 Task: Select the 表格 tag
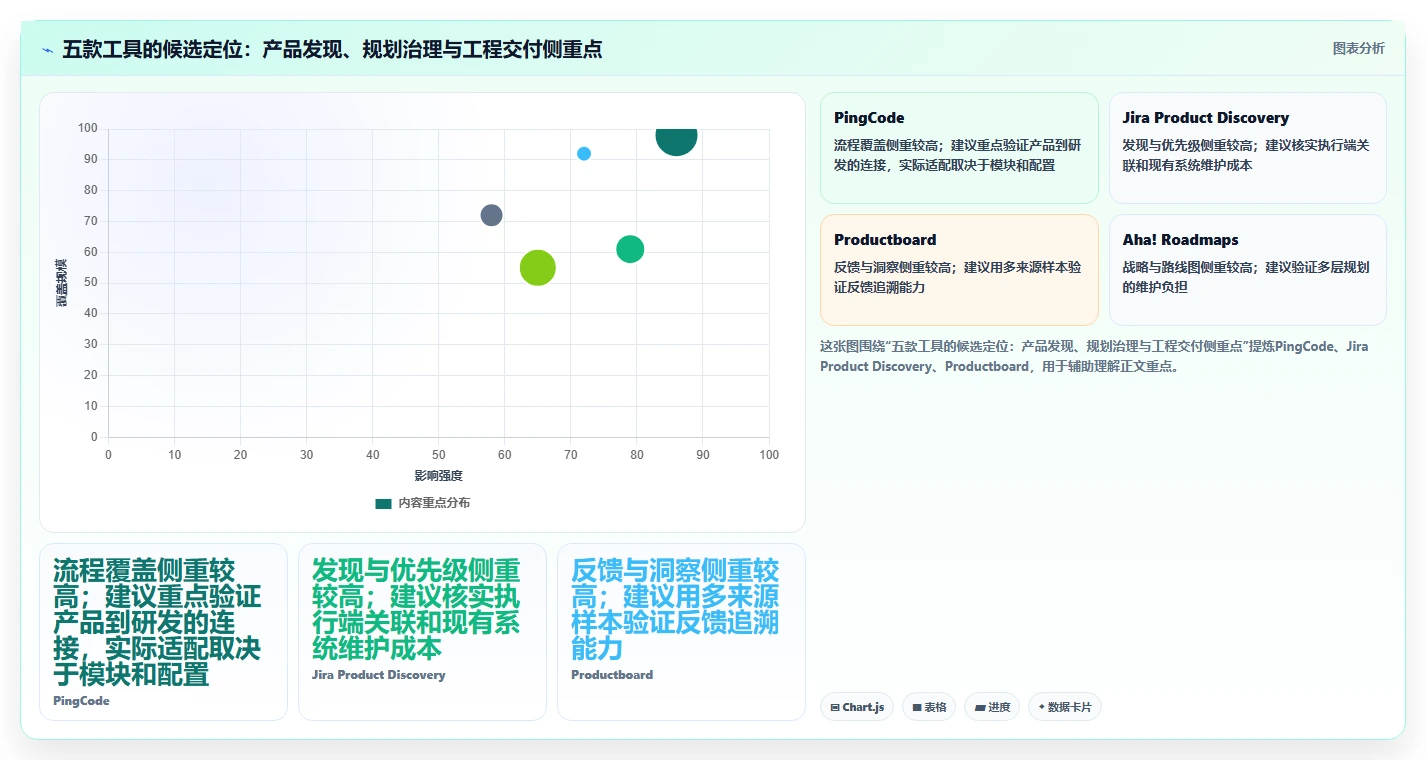(x=929, y=707)
